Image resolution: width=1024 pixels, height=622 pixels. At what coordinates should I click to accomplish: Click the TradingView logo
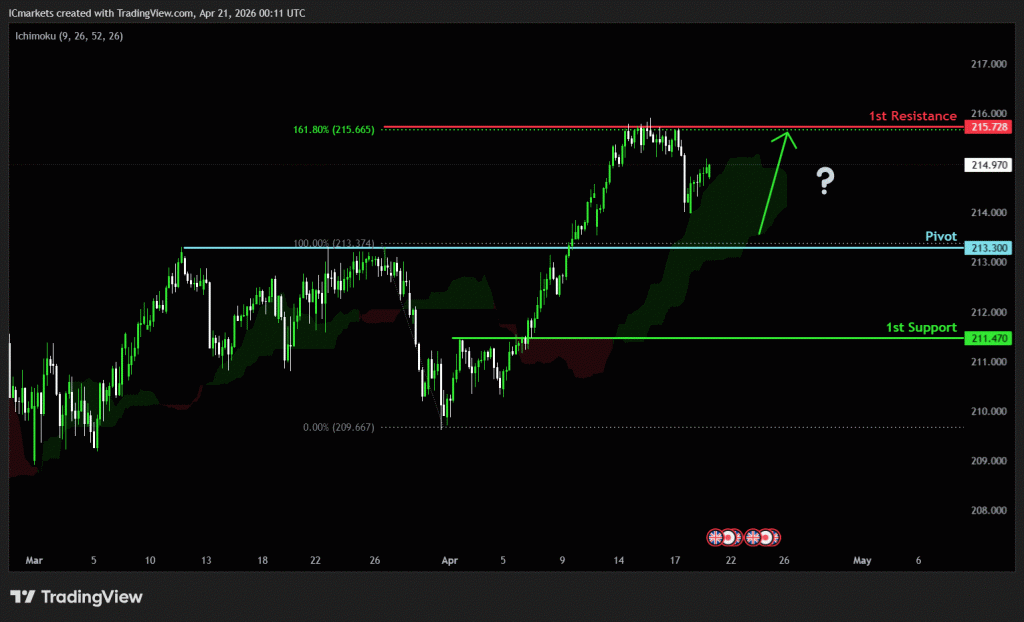tap(76, 597)
